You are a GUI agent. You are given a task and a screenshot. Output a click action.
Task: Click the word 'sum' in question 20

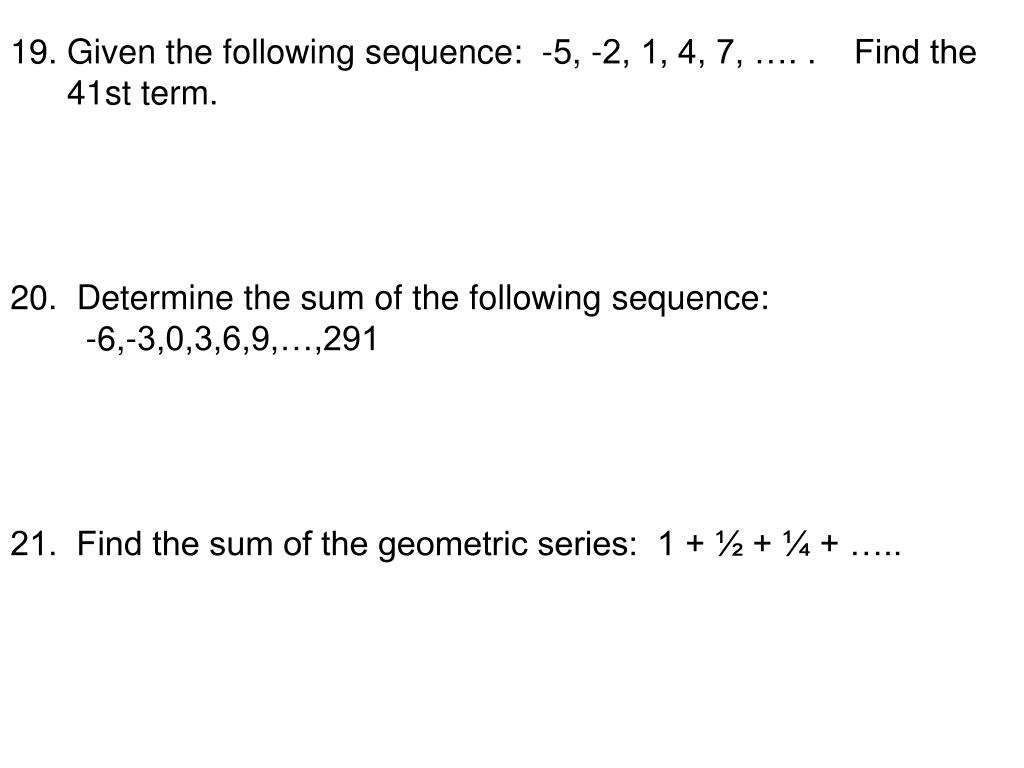click(x=331, y=299)
